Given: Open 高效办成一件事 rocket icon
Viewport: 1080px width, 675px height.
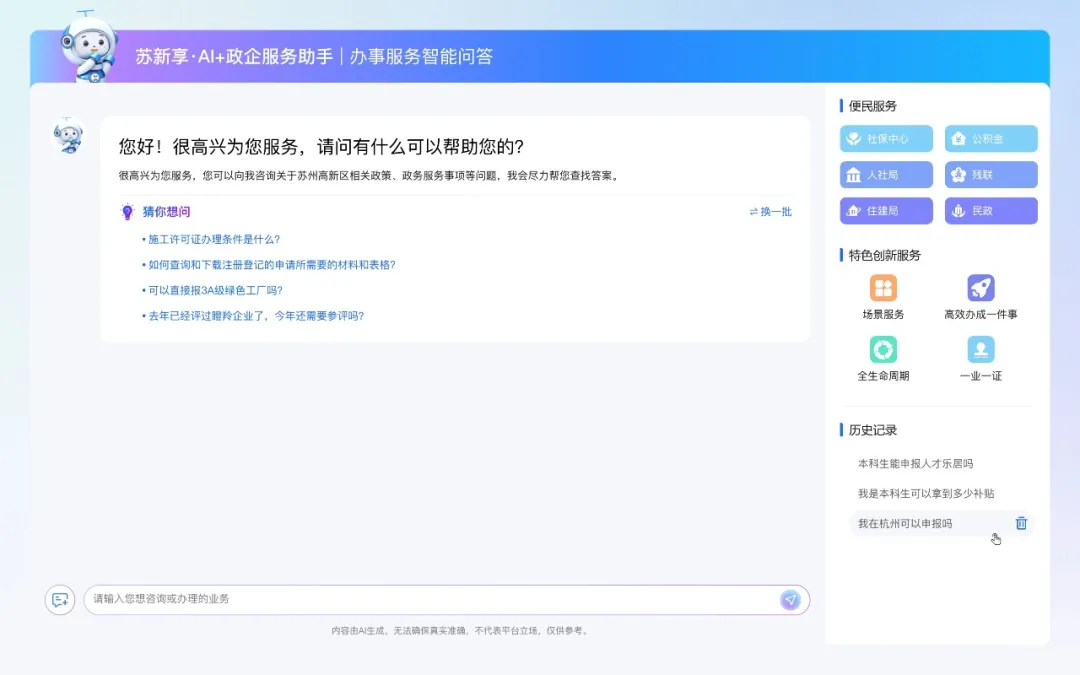Looking at the screenshot, I should point(980,289).
